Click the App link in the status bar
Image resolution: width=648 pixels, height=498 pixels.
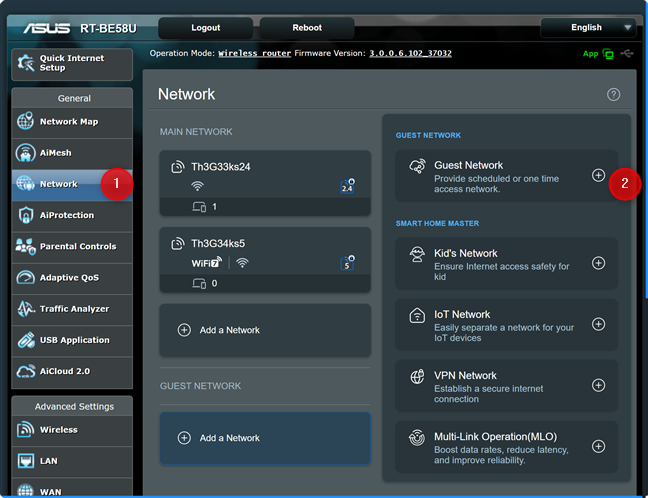point(590,54)
